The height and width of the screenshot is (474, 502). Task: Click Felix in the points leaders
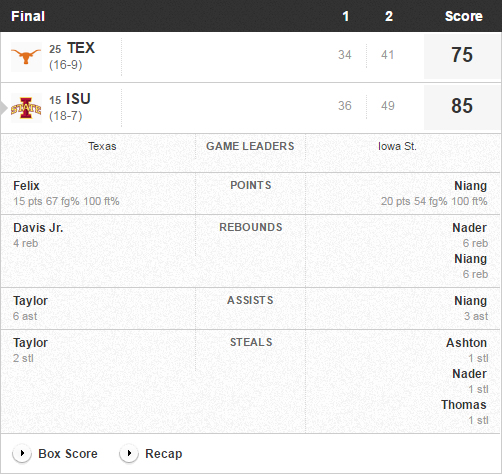(26, 186)
